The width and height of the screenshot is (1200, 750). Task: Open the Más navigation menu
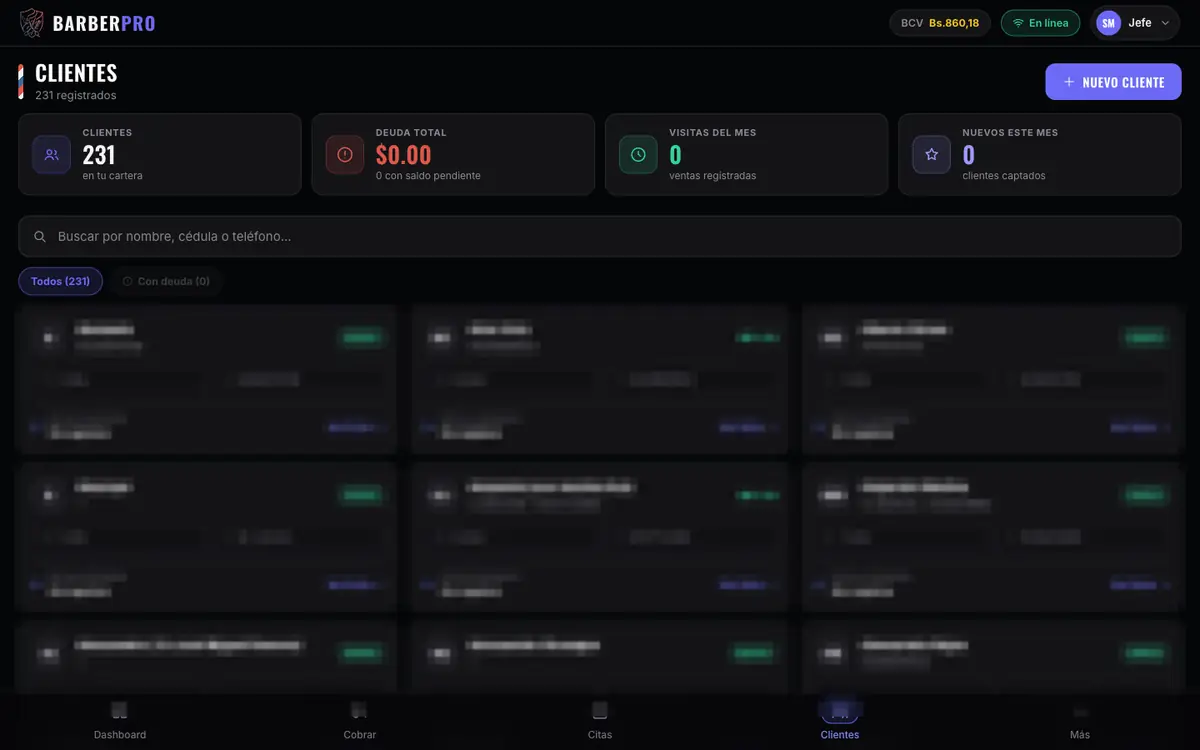click(1080, 720)
